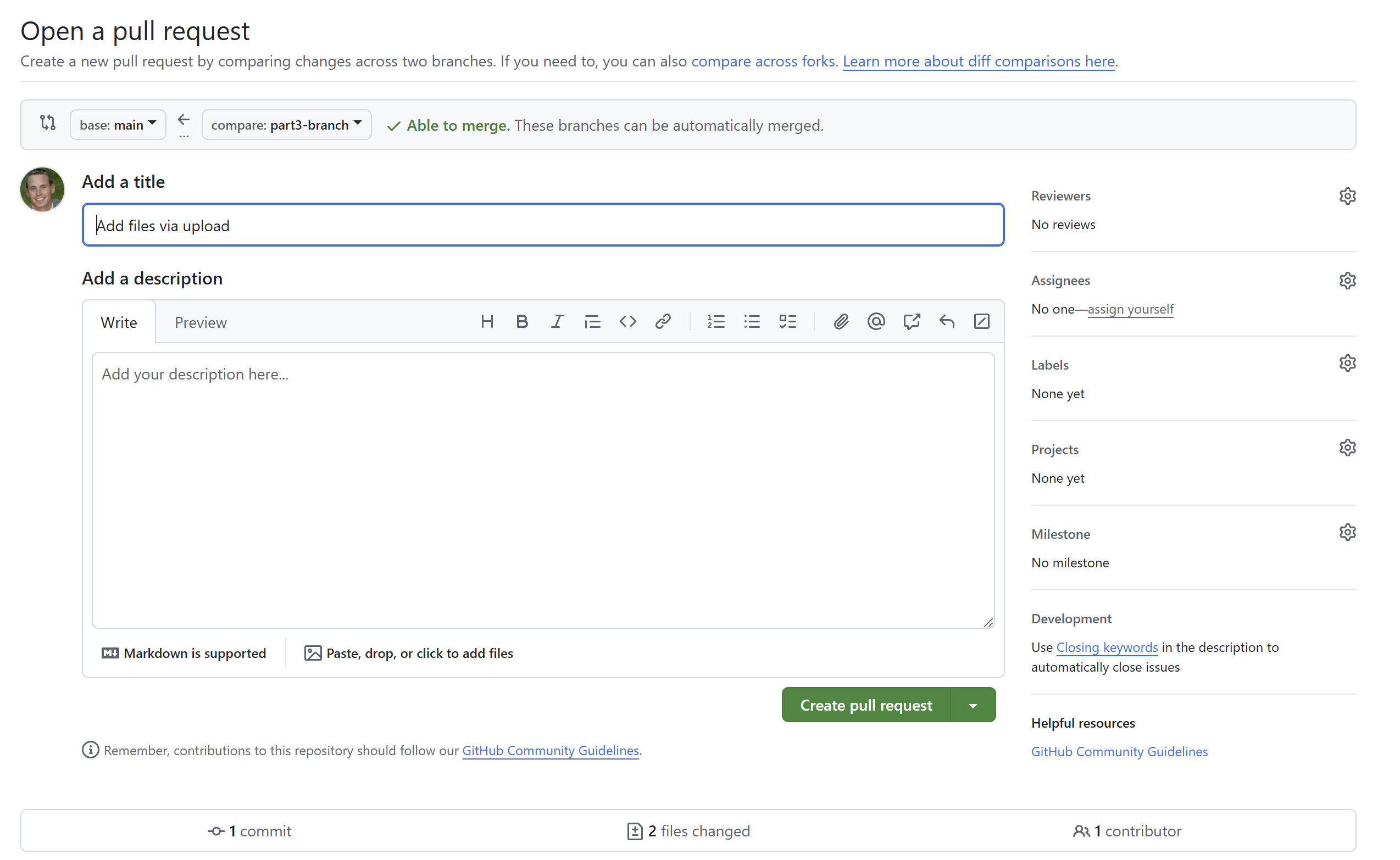Toggle bold formatting in the description toolbar
1400x860 pixels.
coord(522,322)
